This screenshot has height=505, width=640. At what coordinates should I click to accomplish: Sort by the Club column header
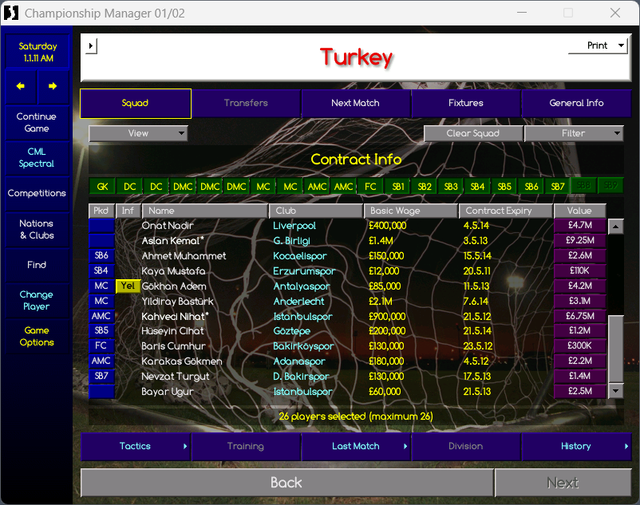click(x=316, y=211)
